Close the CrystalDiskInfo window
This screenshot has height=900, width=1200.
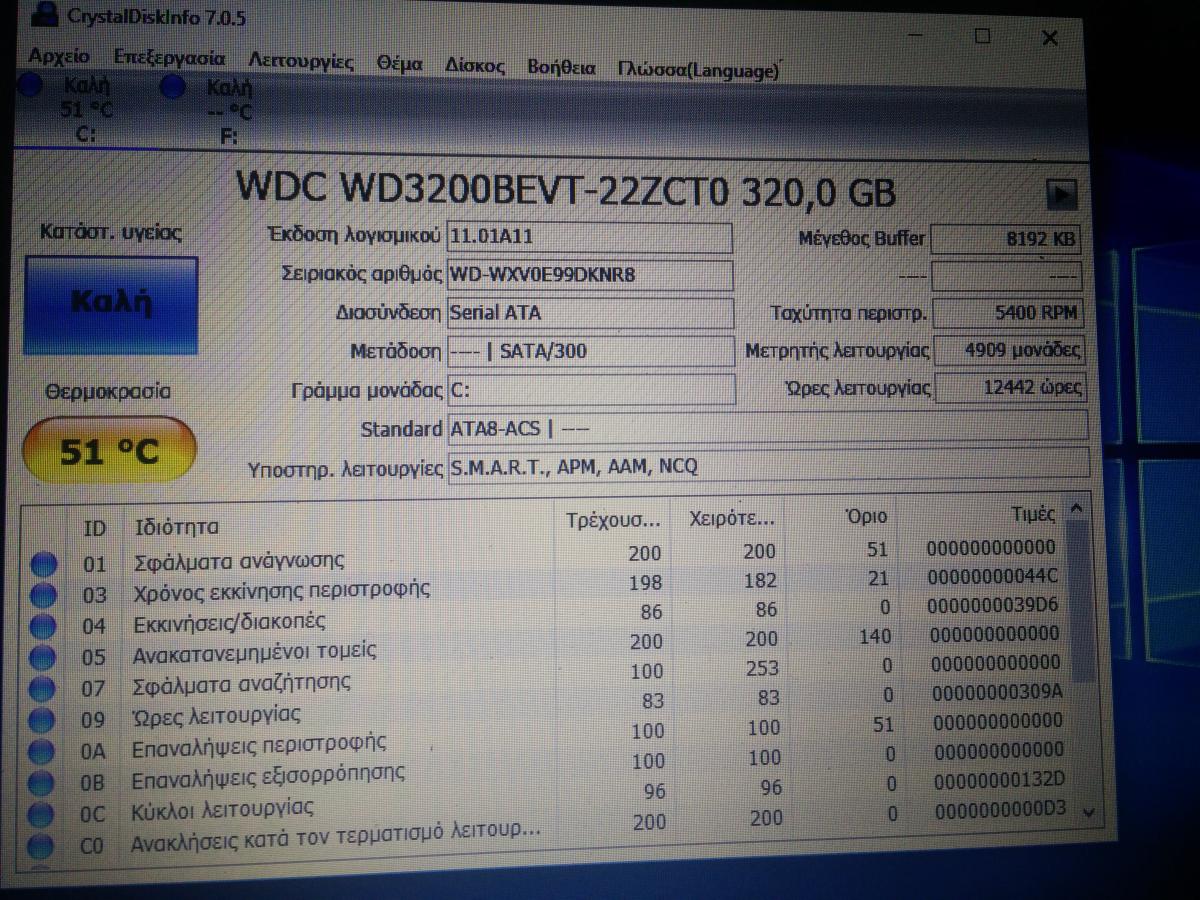(x=1050, y=38)
